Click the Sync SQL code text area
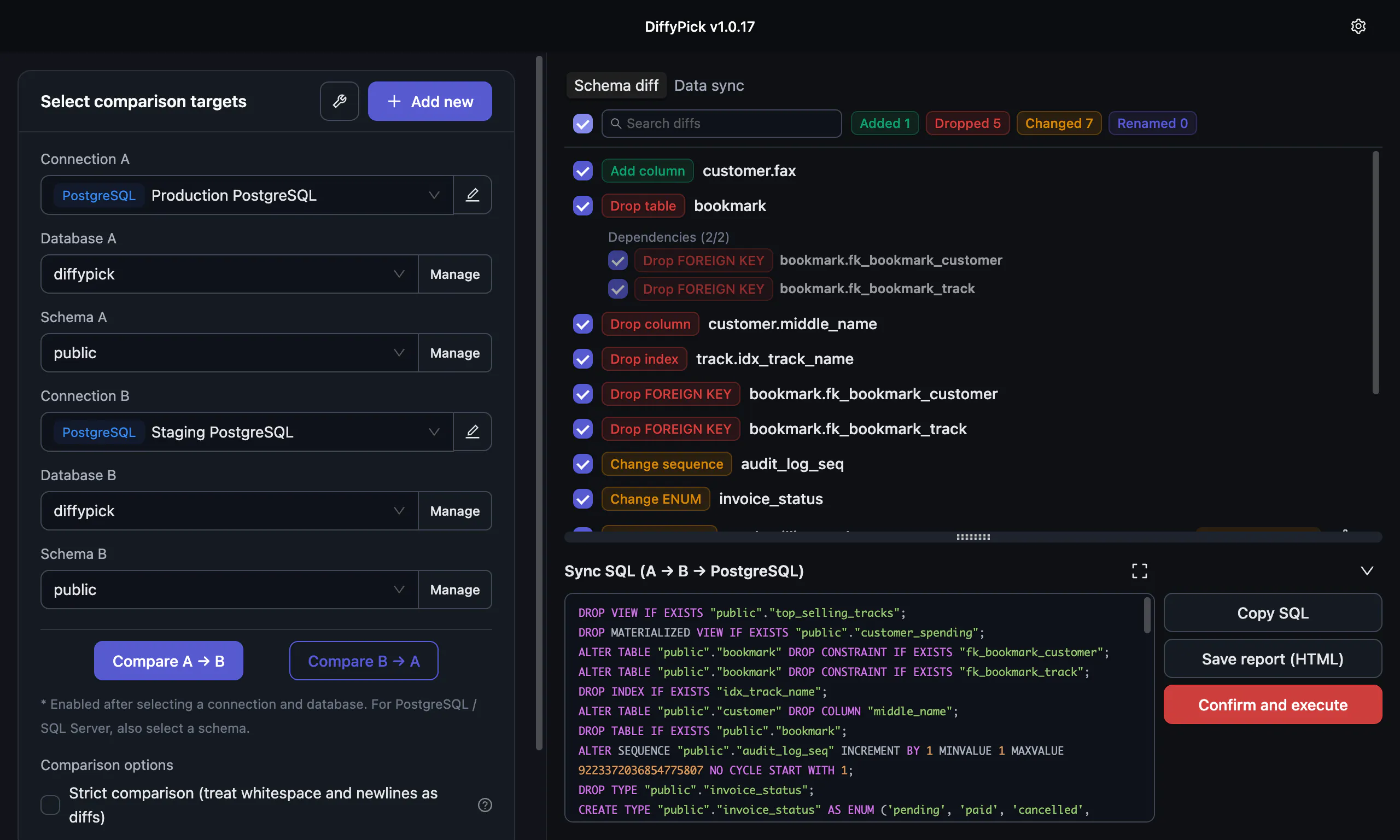Image resolution: width=1400 pixels, height=840 pixels. pyautogui.click(x=859, y=708)
